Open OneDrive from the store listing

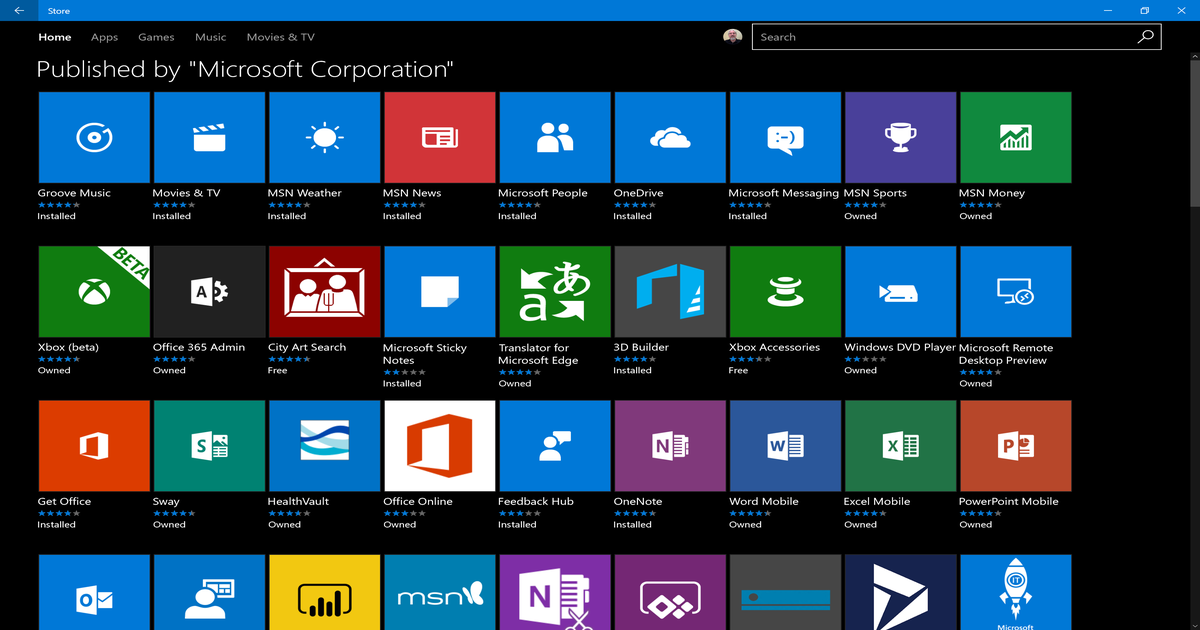669,137
